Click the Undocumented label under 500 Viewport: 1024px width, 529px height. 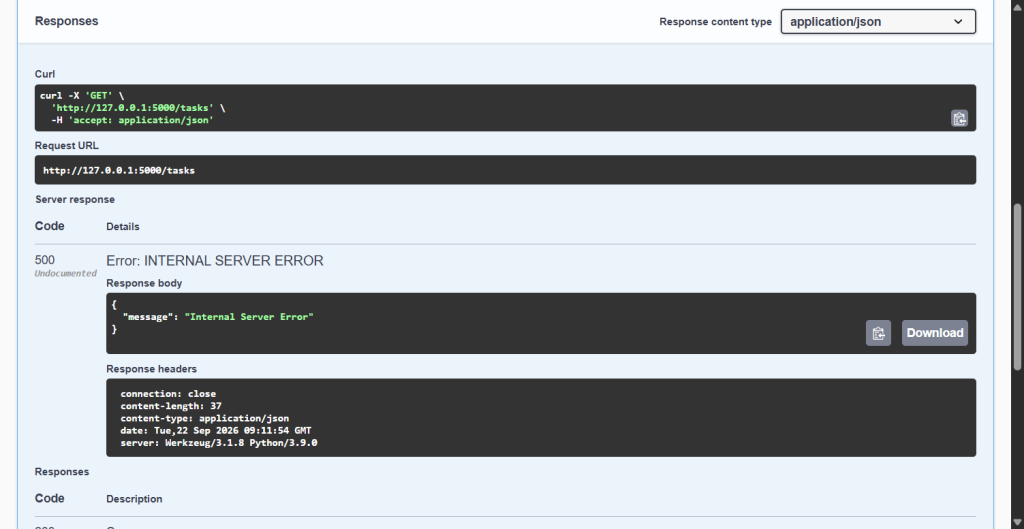pyautogui.click(x=65, y=274)
